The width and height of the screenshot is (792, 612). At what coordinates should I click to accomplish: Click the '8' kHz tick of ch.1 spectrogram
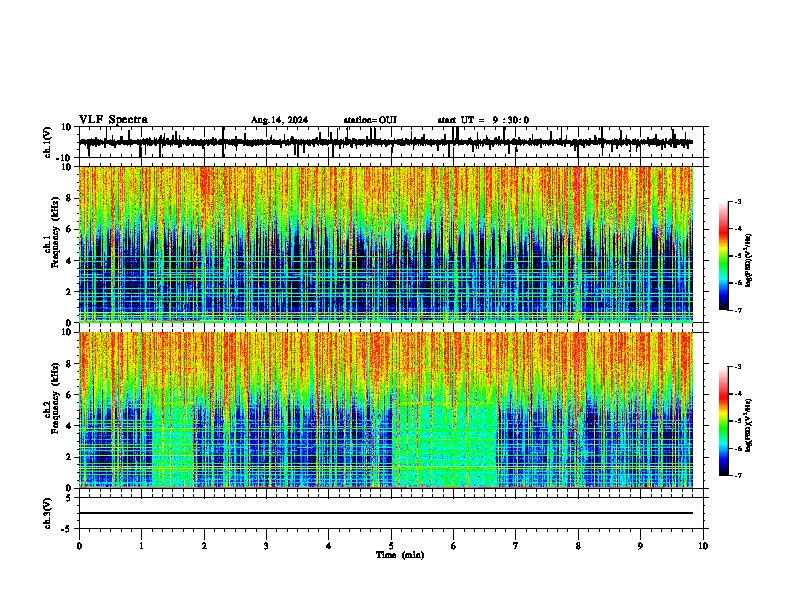pos(69,198)
